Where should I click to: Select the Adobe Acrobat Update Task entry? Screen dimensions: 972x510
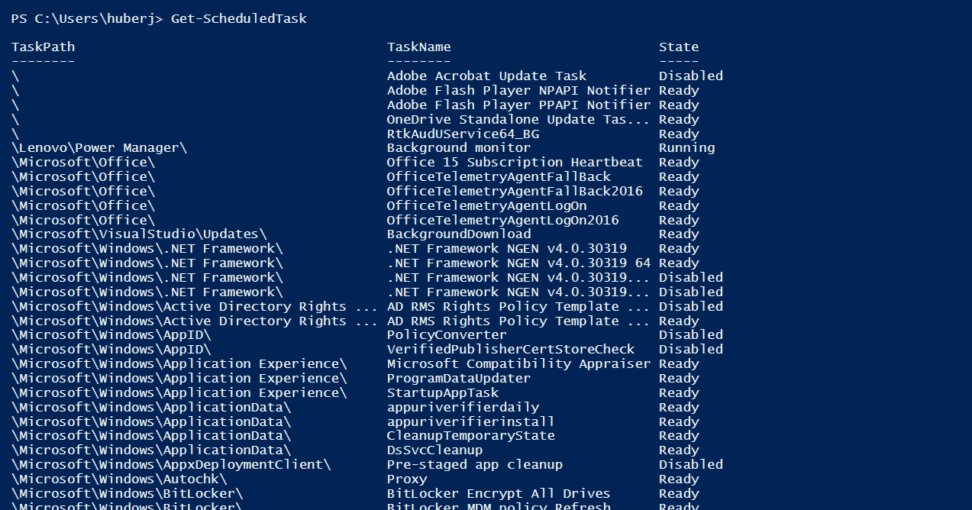[486, 76]
